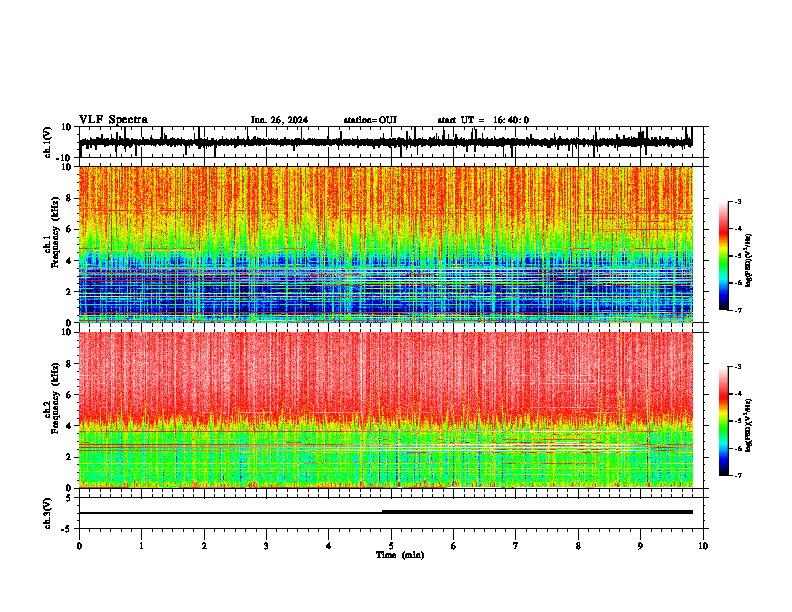This screenshot has height=612, width=792.
Task: Click the '9' tick on the time axis
Action: click(640, 546)
